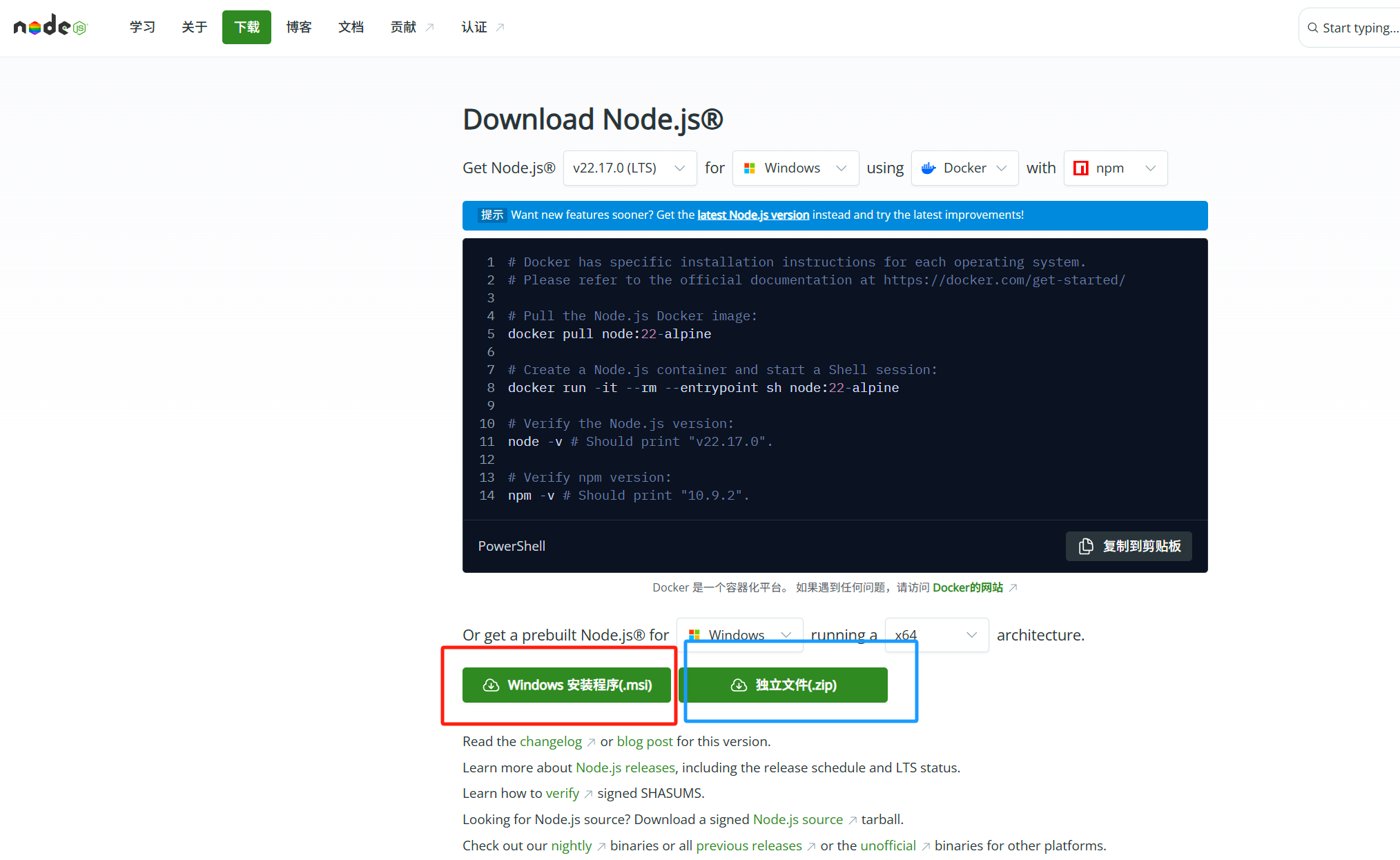Download the 独立文件(.zip)
The width and height of the screenshot is (1400, 860).
pos(784,685)
